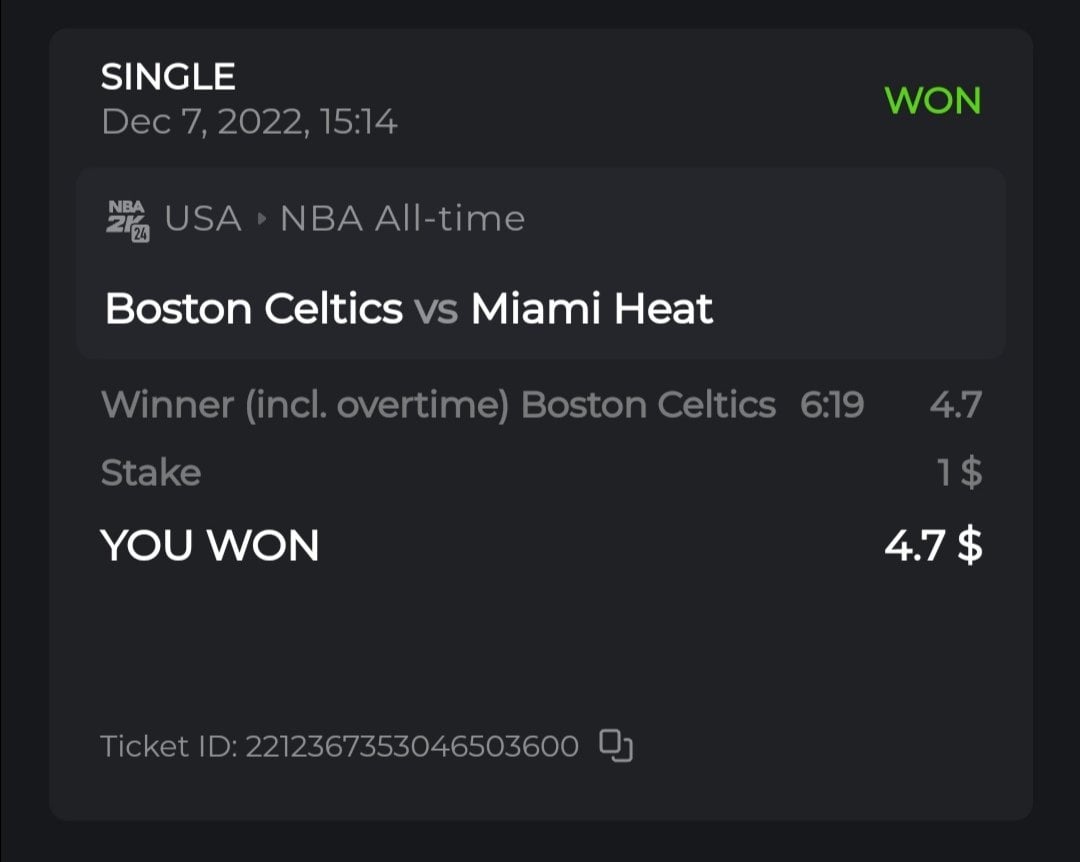Image resolution: width=1080 pixels, height=862 pixels.
Task: Click the "vs" text between teams
Action: tap(436, 310)
